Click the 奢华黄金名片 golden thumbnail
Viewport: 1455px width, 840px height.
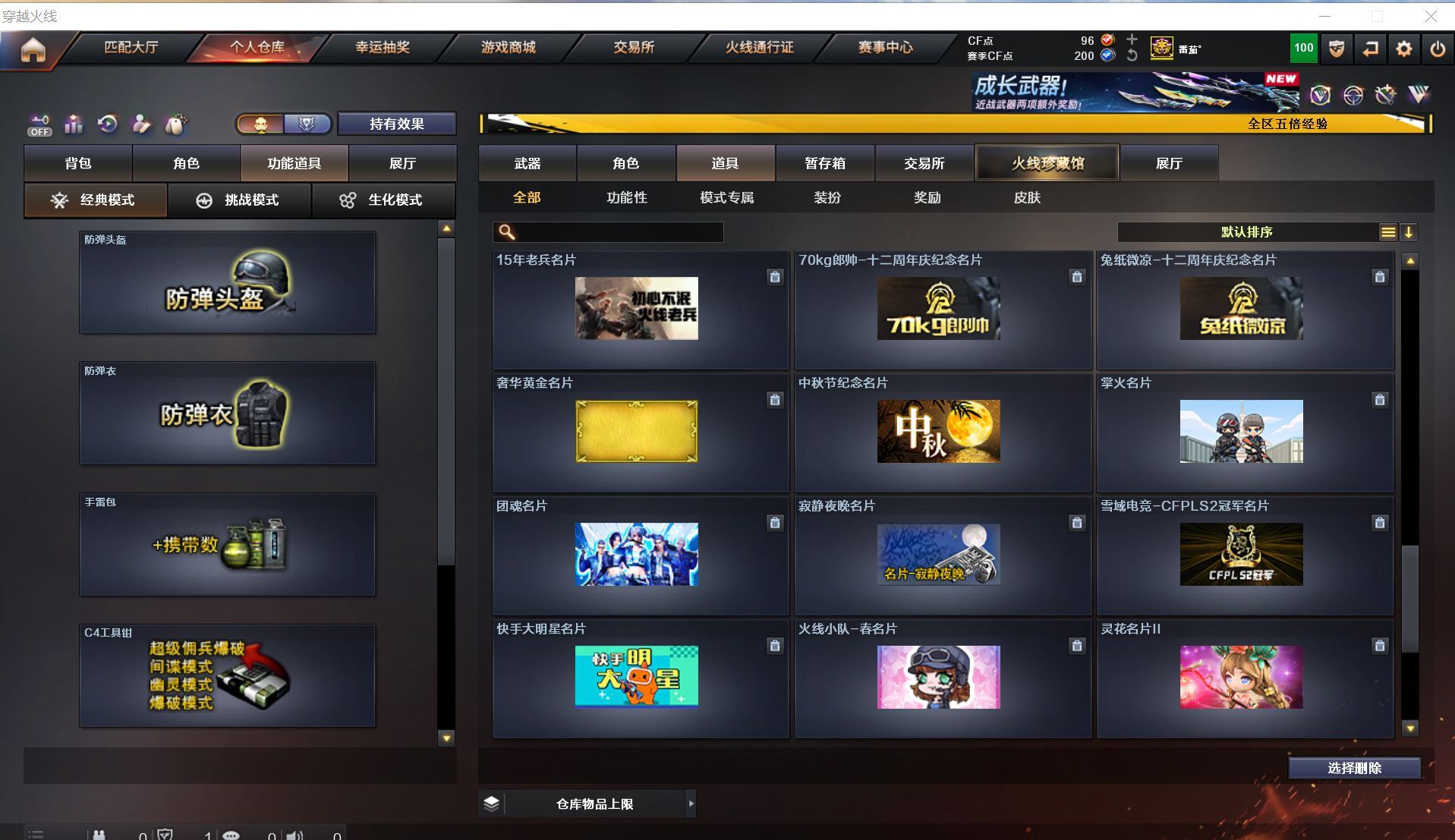point(638,432)
